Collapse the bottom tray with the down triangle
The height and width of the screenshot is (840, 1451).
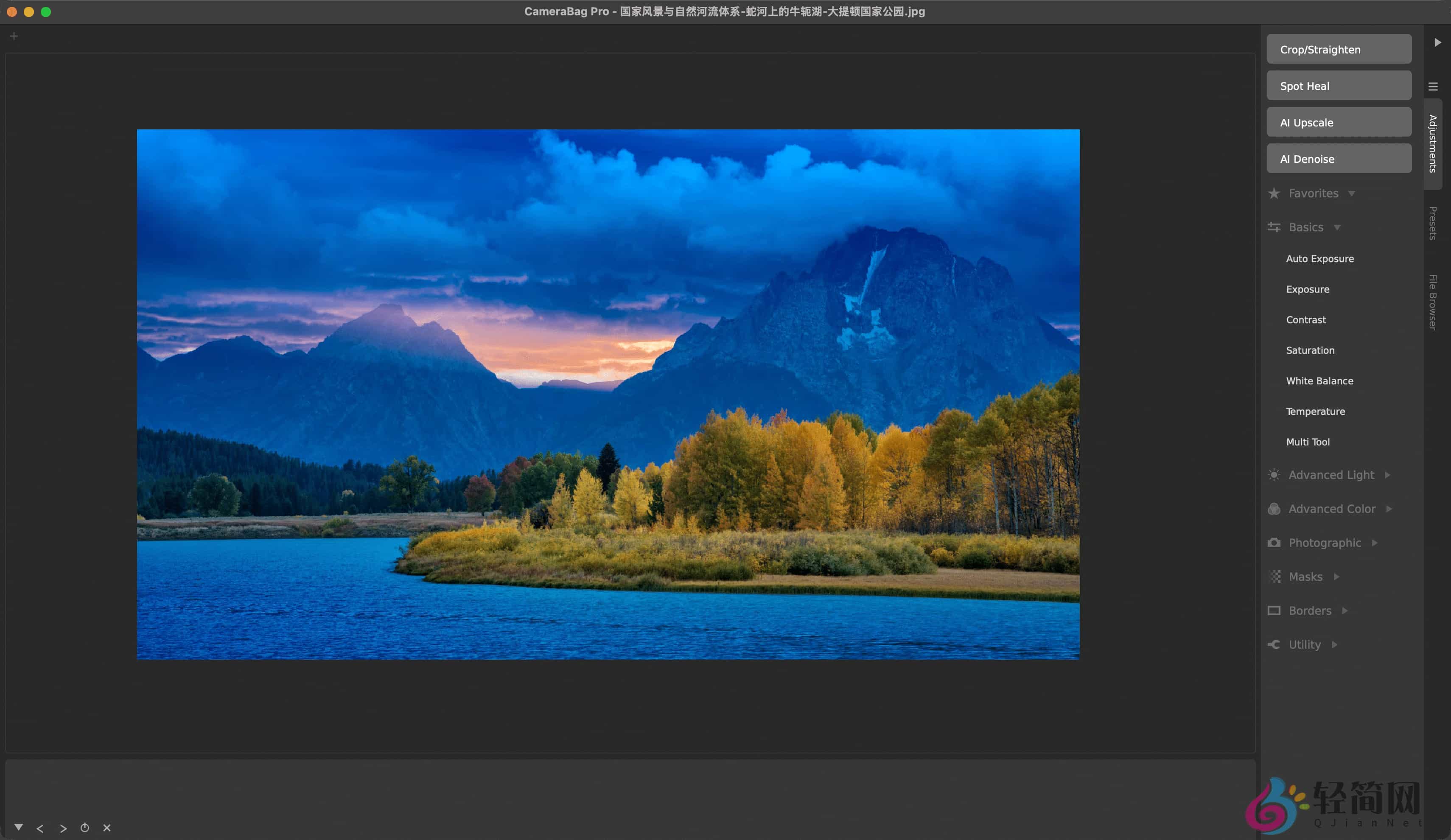18,827
